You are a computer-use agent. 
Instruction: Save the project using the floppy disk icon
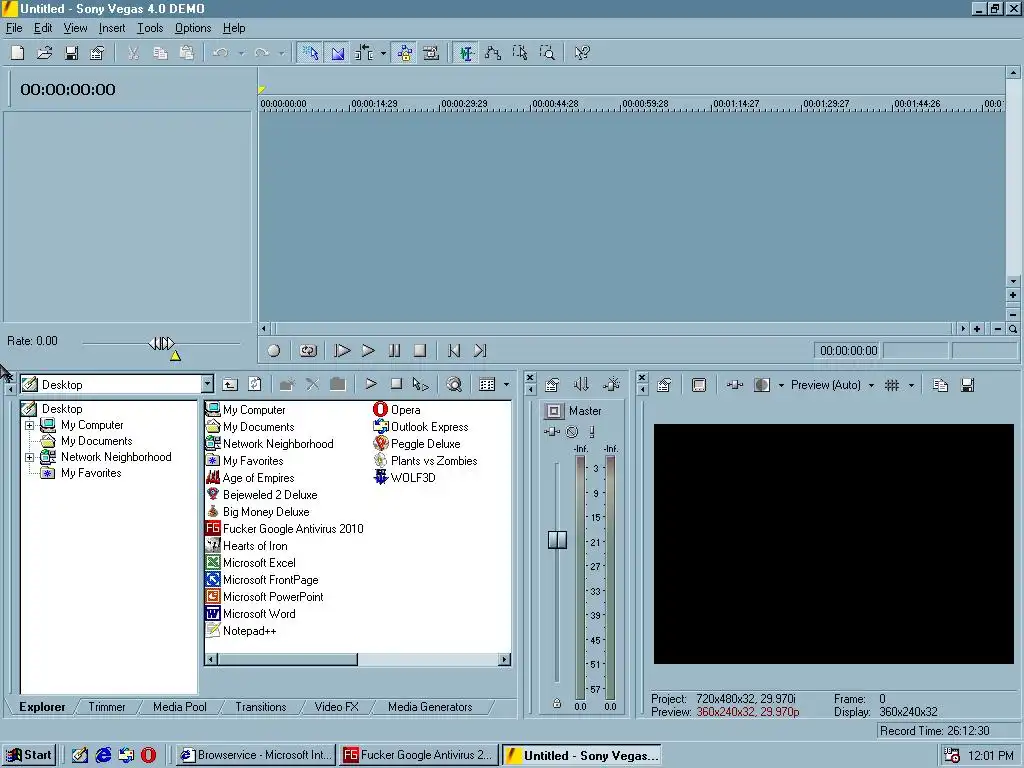click(x=71, y=53)
